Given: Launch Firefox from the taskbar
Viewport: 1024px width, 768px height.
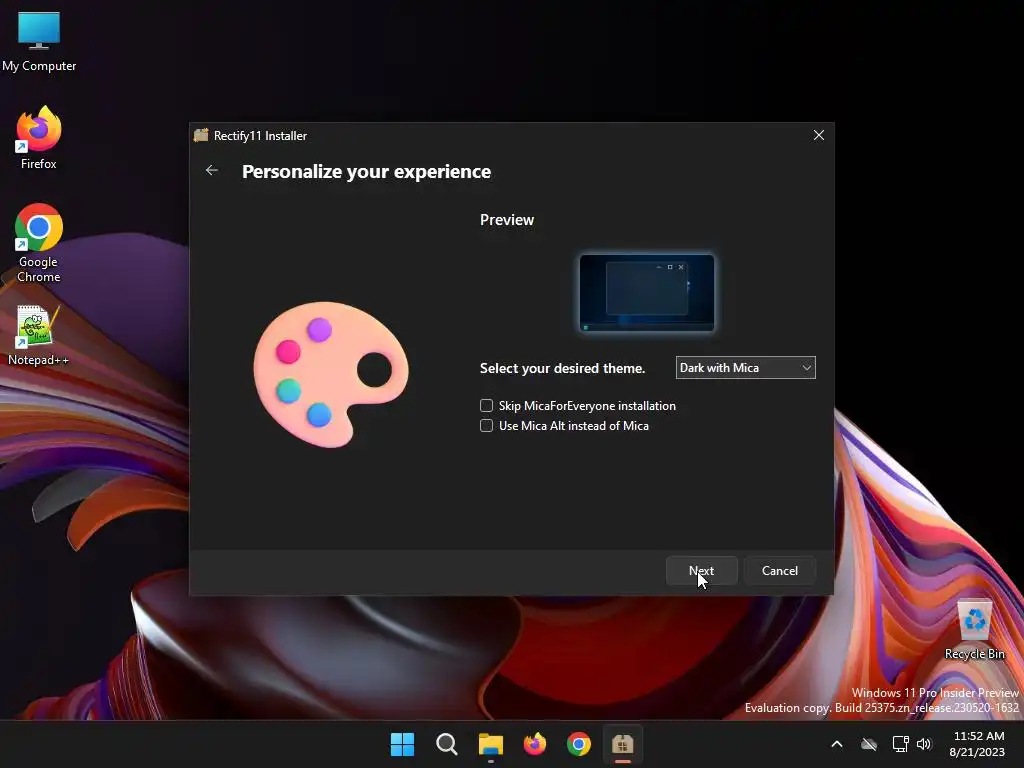Looking at the screenshot, I should (x=535, y=744).
